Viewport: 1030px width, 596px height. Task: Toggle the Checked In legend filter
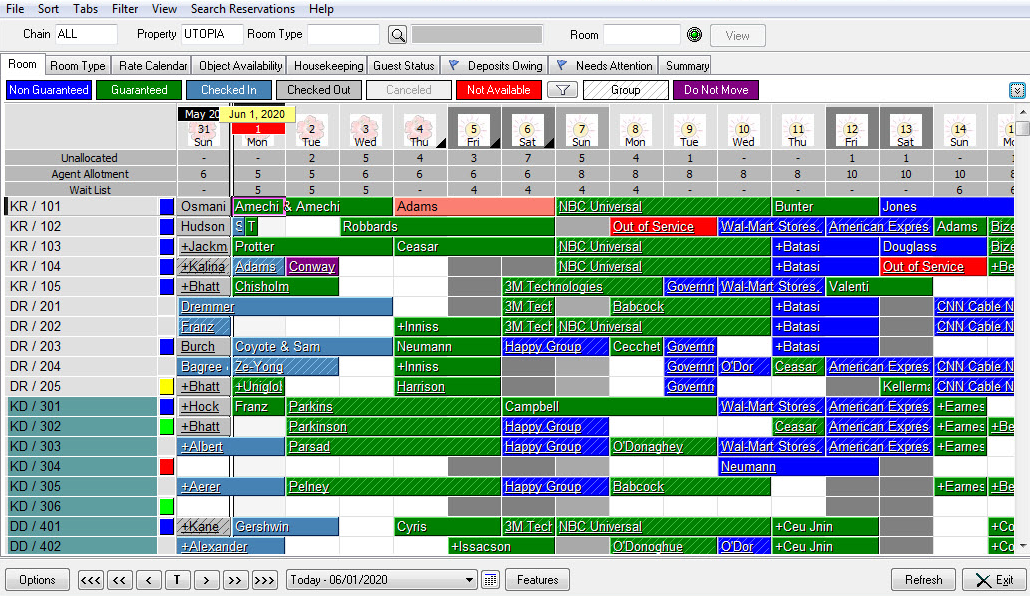(x=229, y=90)
